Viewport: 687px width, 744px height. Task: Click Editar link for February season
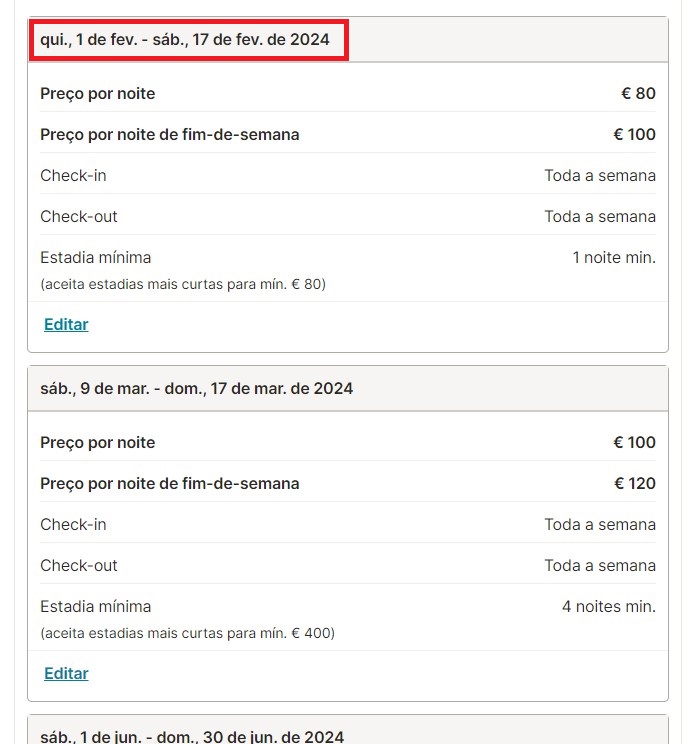[x=66, y=325]
